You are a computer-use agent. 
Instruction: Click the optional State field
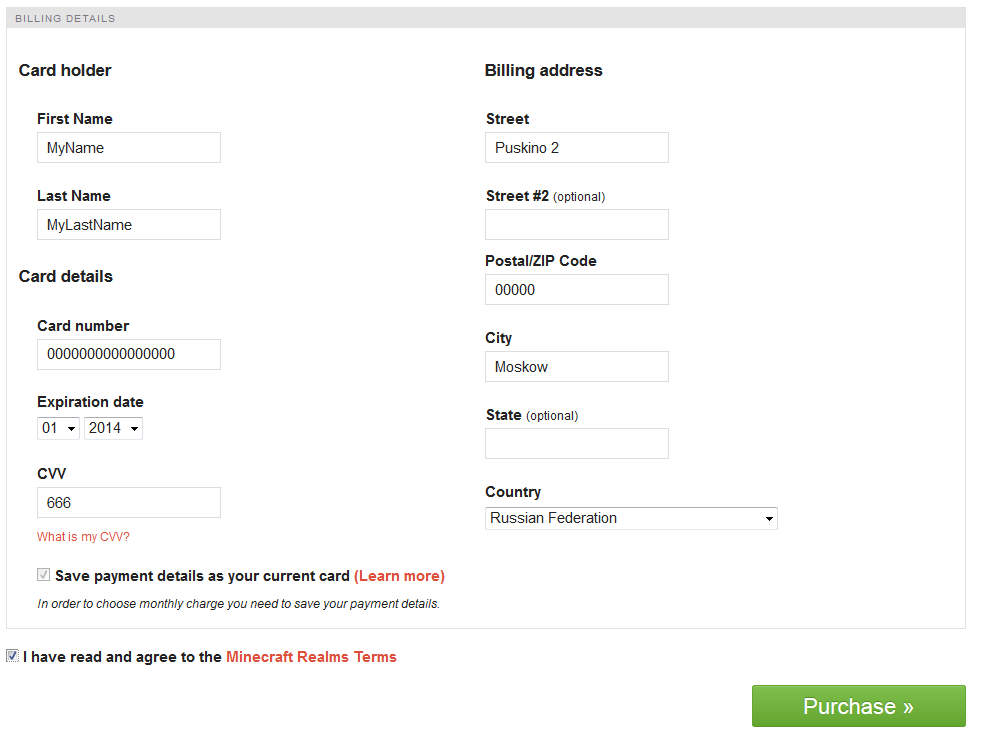(x=576, y=444)
